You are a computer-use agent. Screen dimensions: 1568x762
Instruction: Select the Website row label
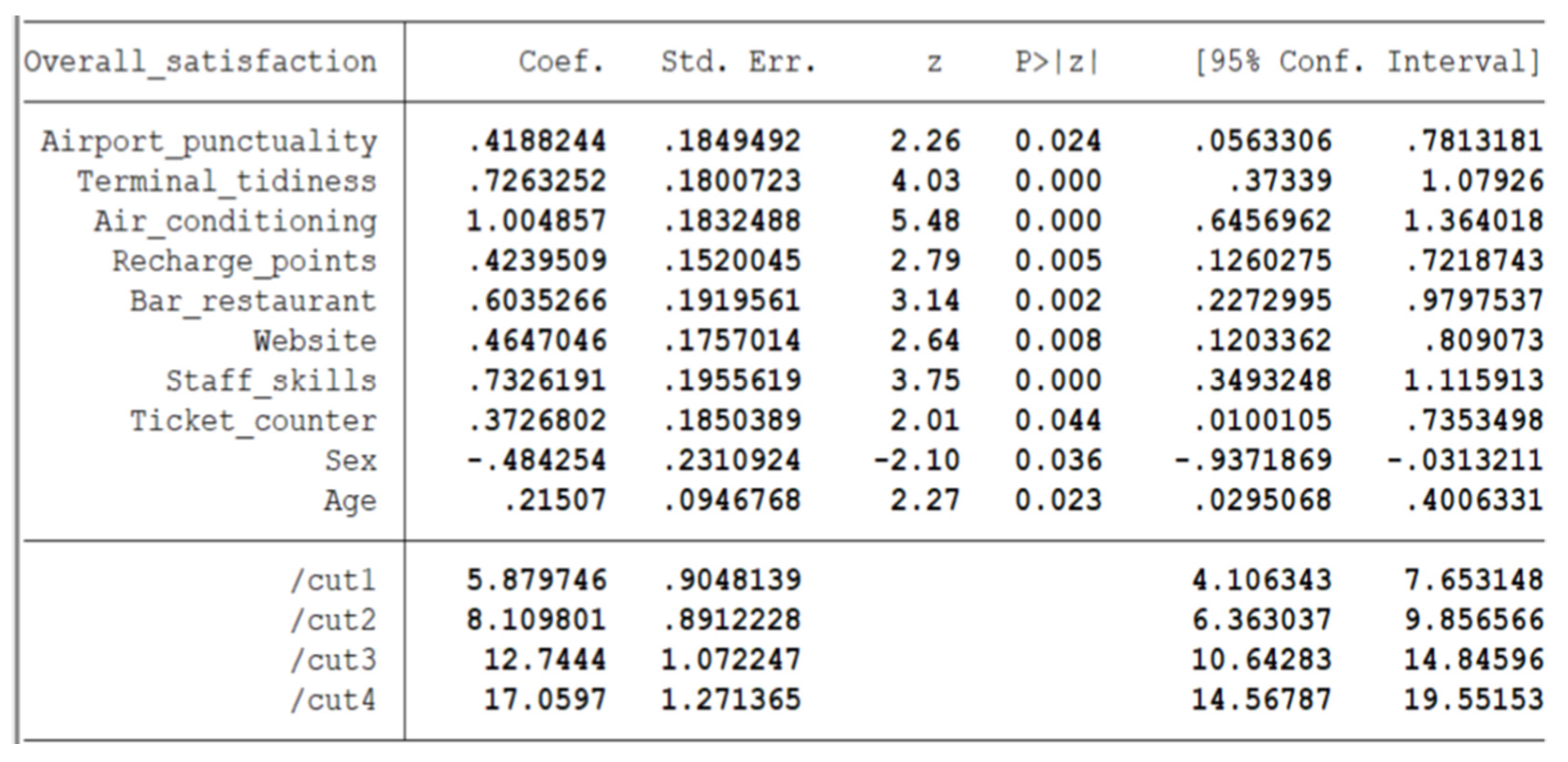point(315,341)
